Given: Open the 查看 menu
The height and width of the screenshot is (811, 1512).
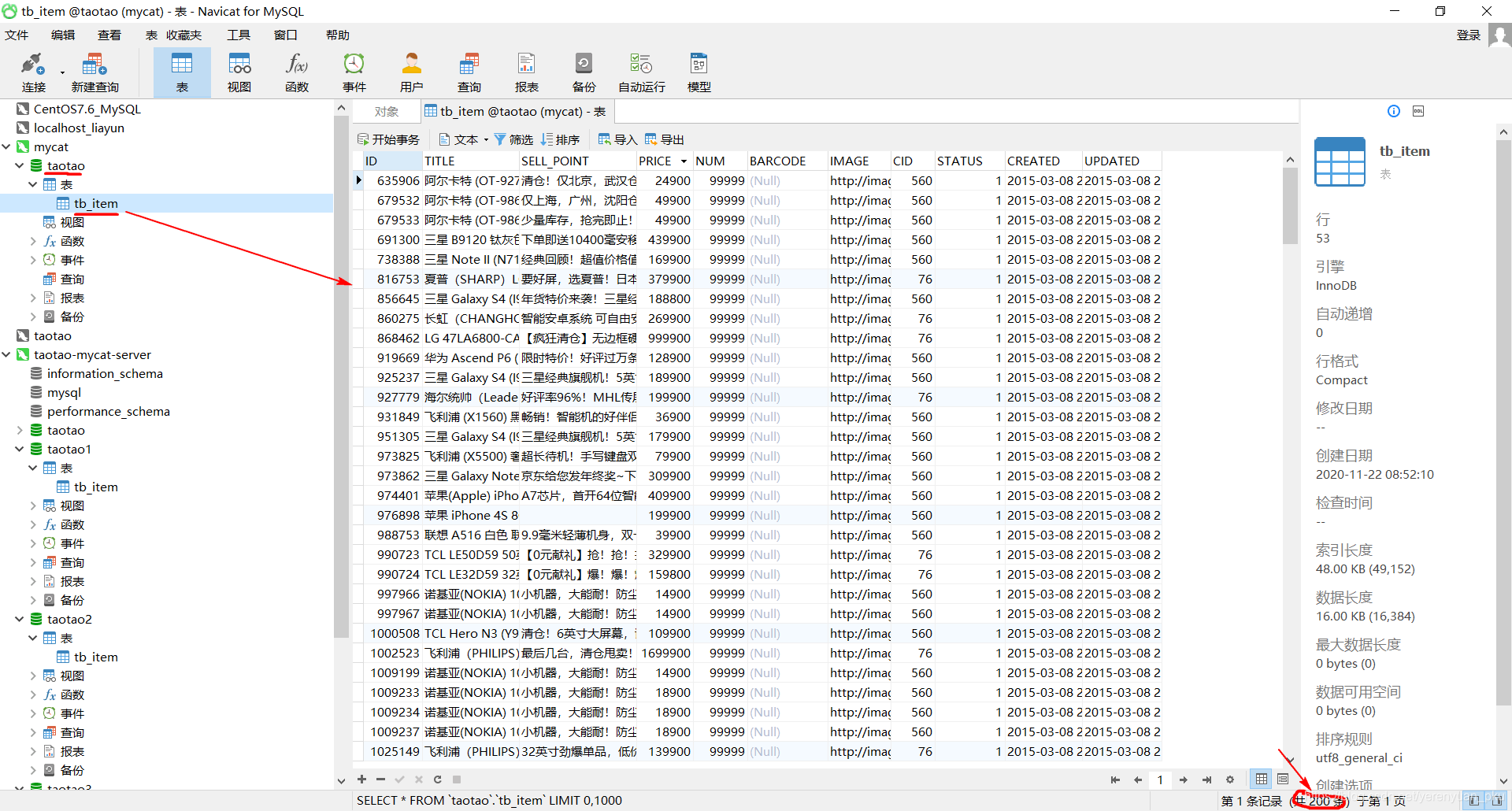Looking at the screenshot, I should point(109,35).
